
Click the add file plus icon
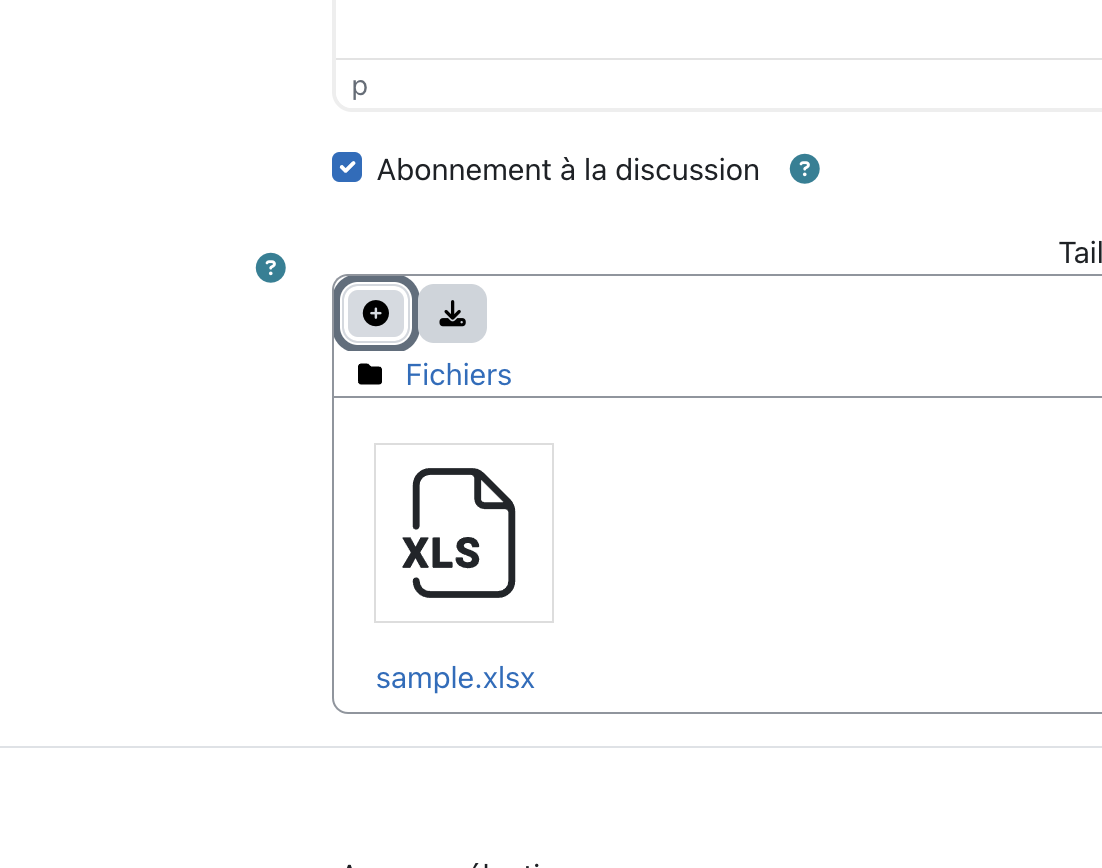click(x=376, y=313)
